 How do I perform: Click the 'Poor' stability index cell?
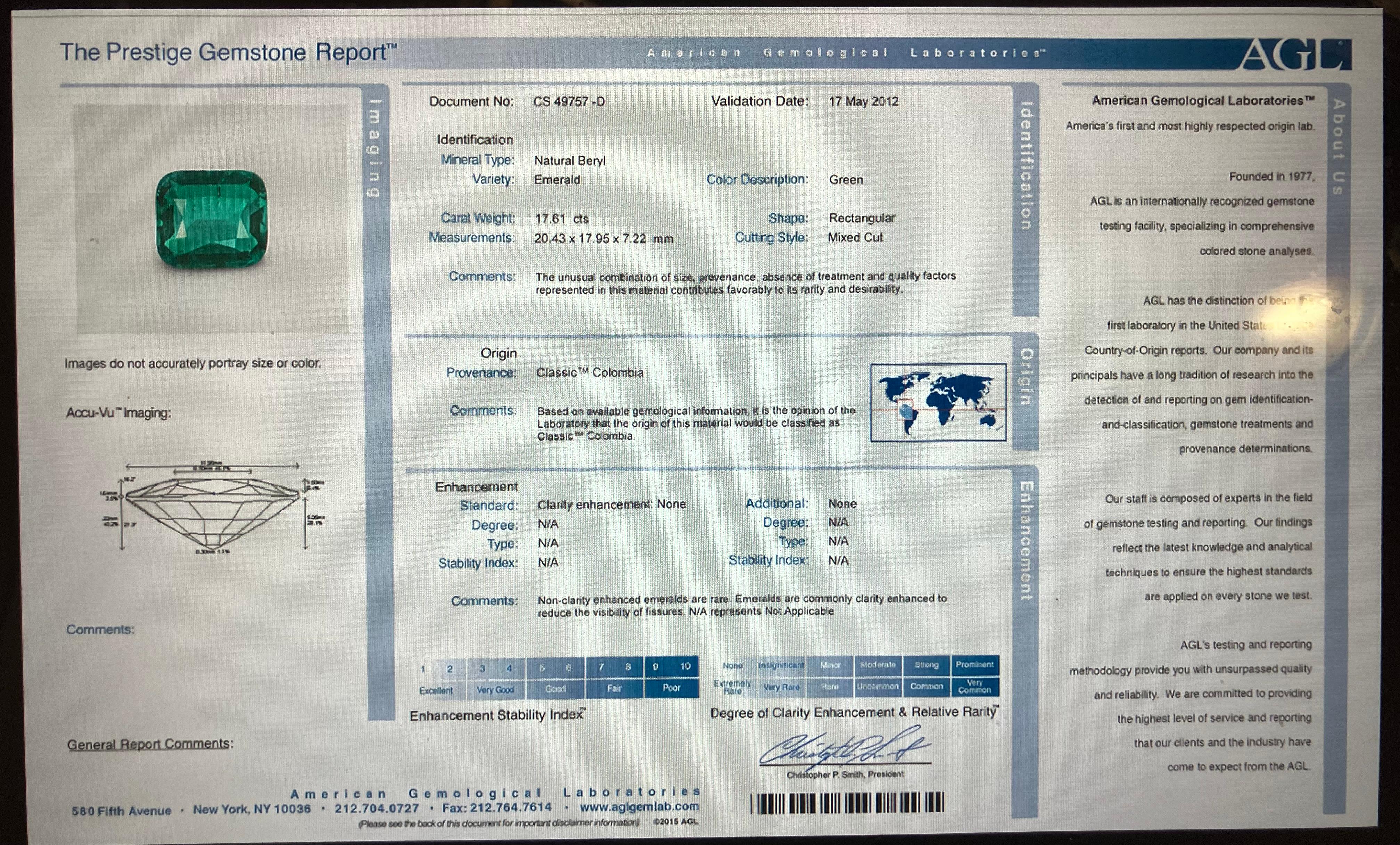click(672, 688)
